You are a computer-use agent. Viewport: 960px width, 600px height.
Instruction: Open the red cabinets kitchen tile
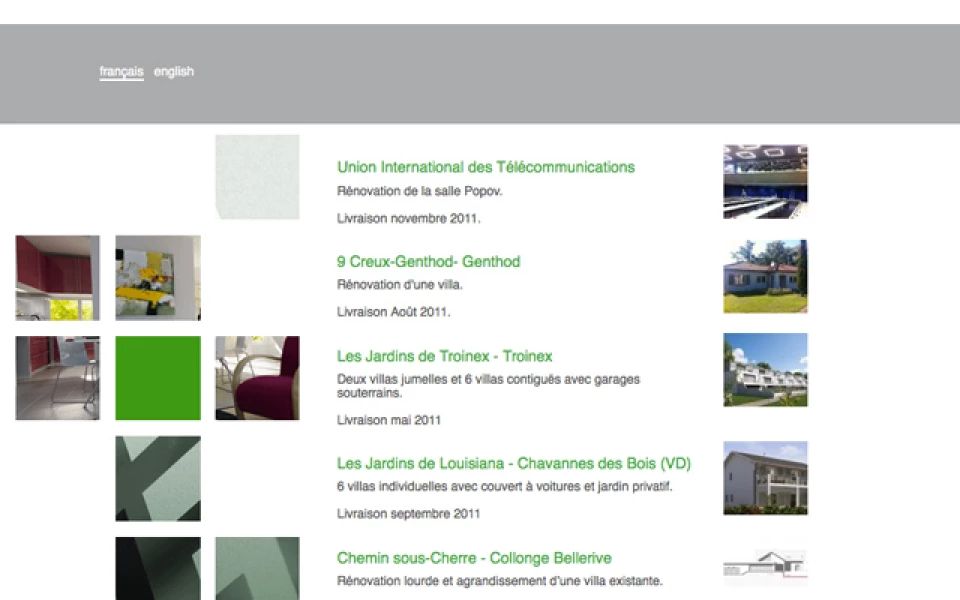click(x=58, y=278)
